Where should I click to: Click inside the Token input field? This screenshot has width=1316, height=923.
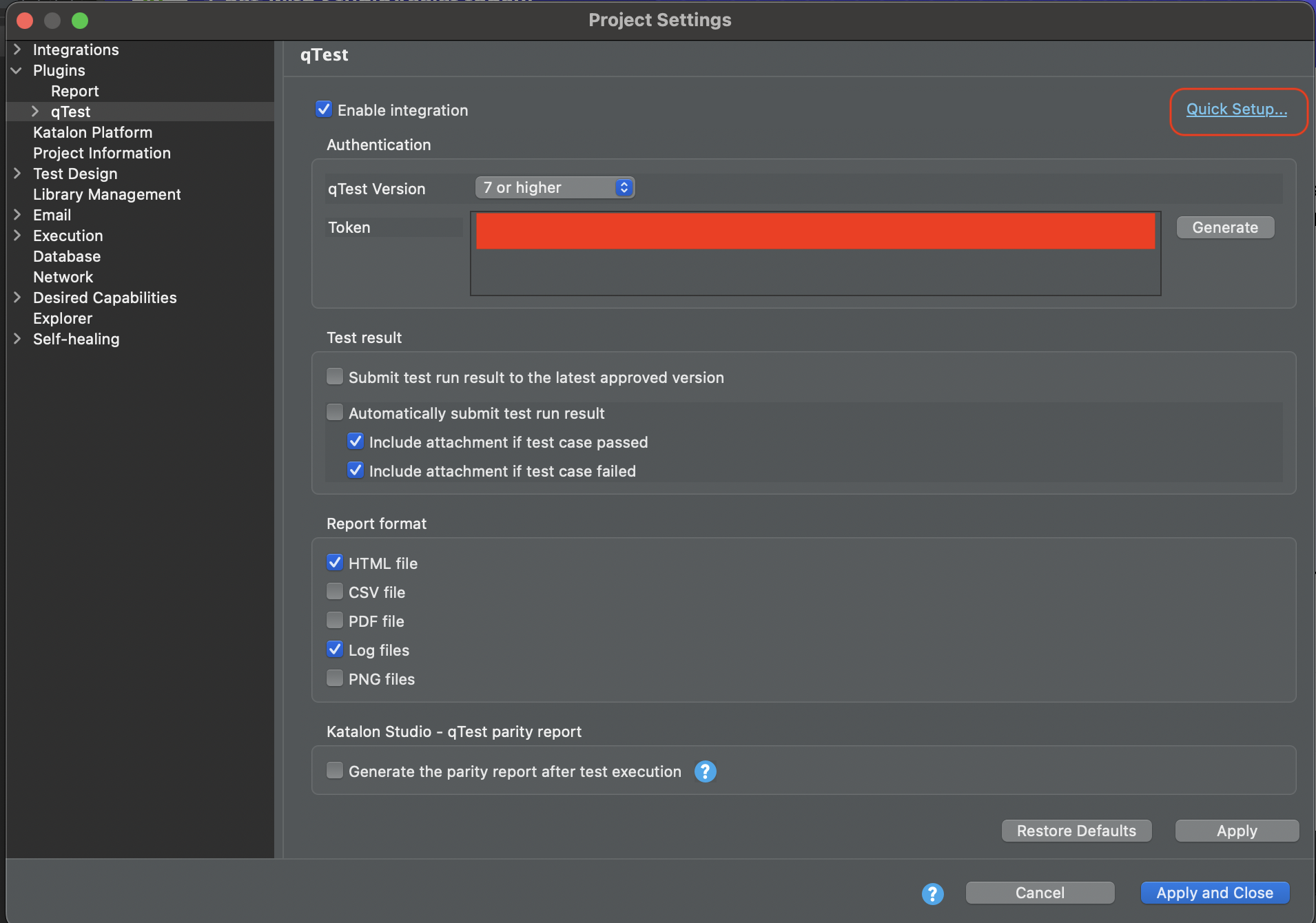[x=813, y=230]
